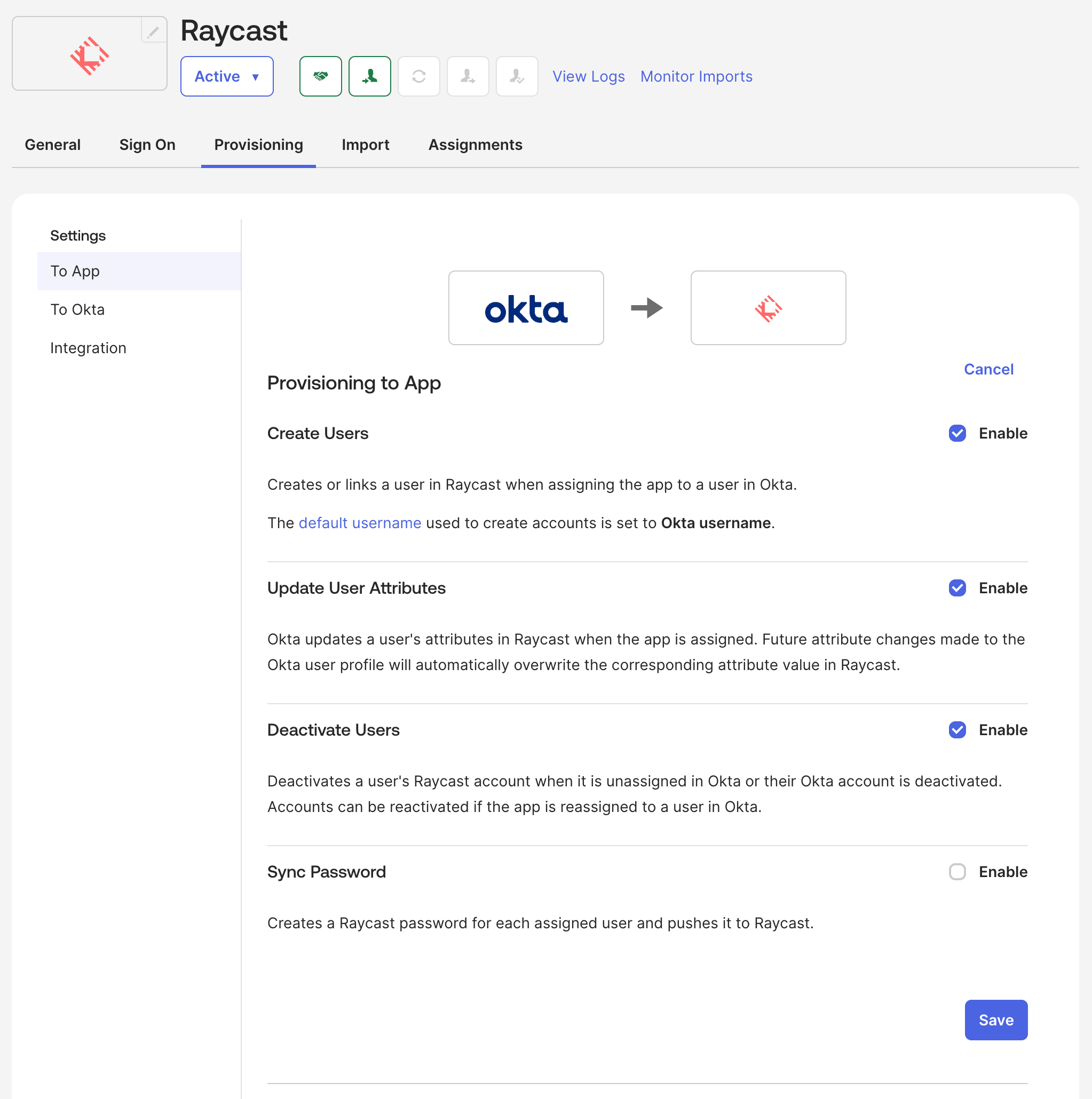The image size is (1092, 1099).
Task: Open the Assignments tab
Action: click(475, 145)
